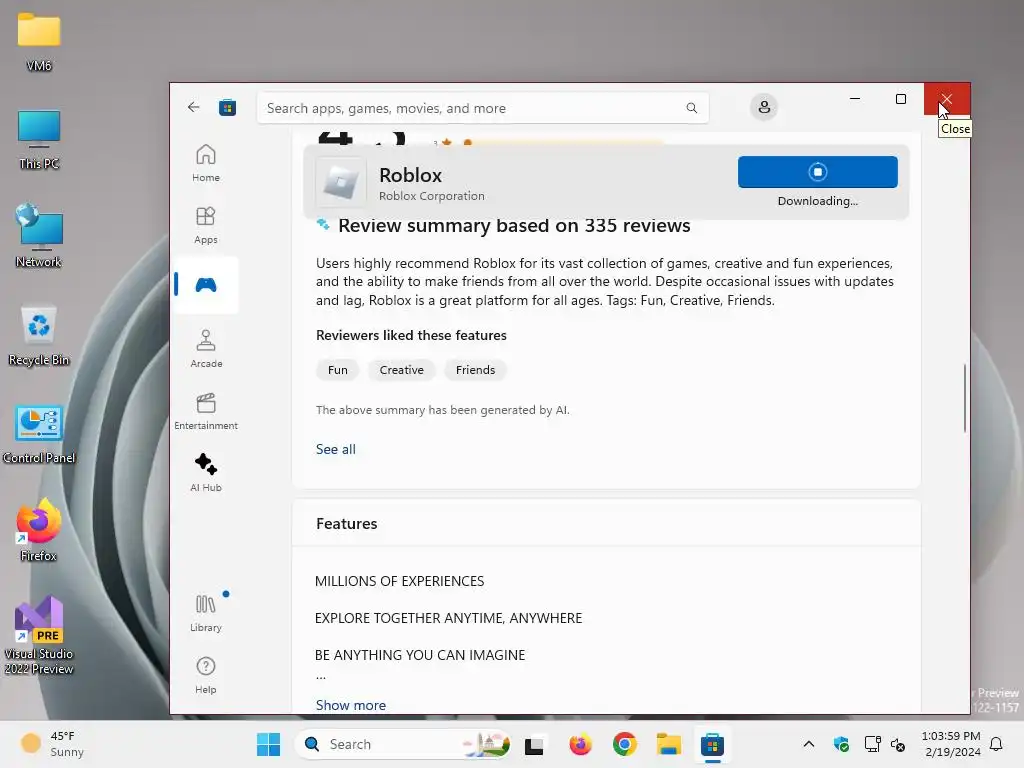Select the Recycle Bin desktop icon
Image resolution: width=1024 pixels, height=768 pixels.
(39, 335)
